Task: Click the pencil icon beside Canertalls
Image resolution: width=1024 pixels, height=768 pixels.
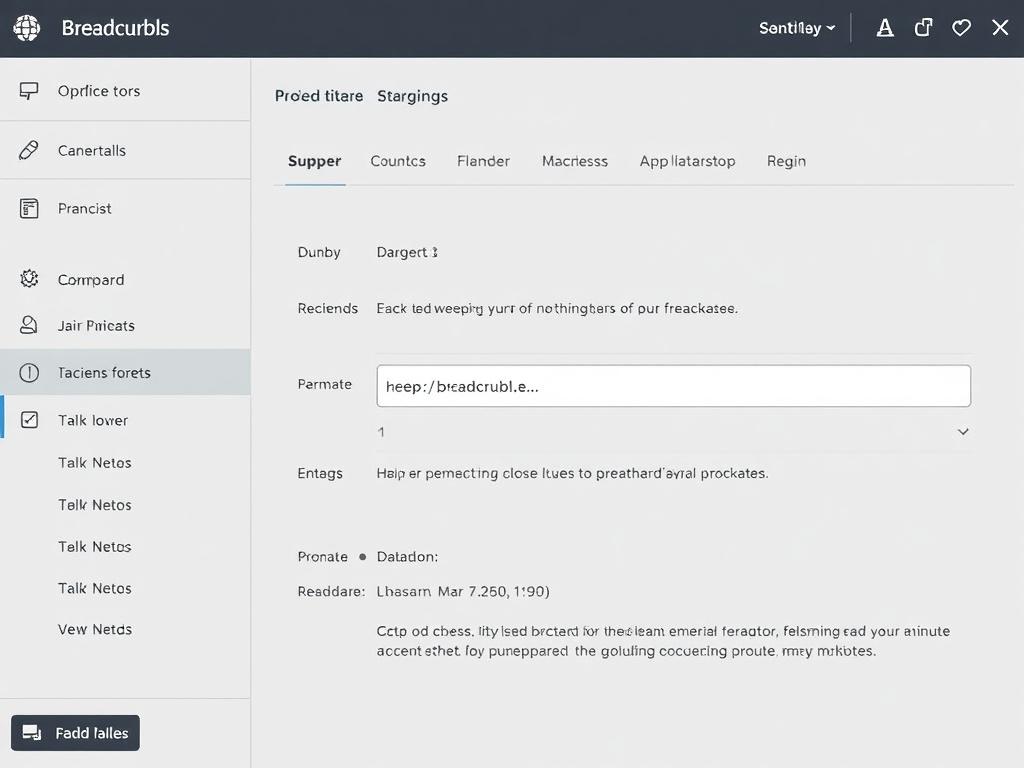Action: tap(29, 151)
